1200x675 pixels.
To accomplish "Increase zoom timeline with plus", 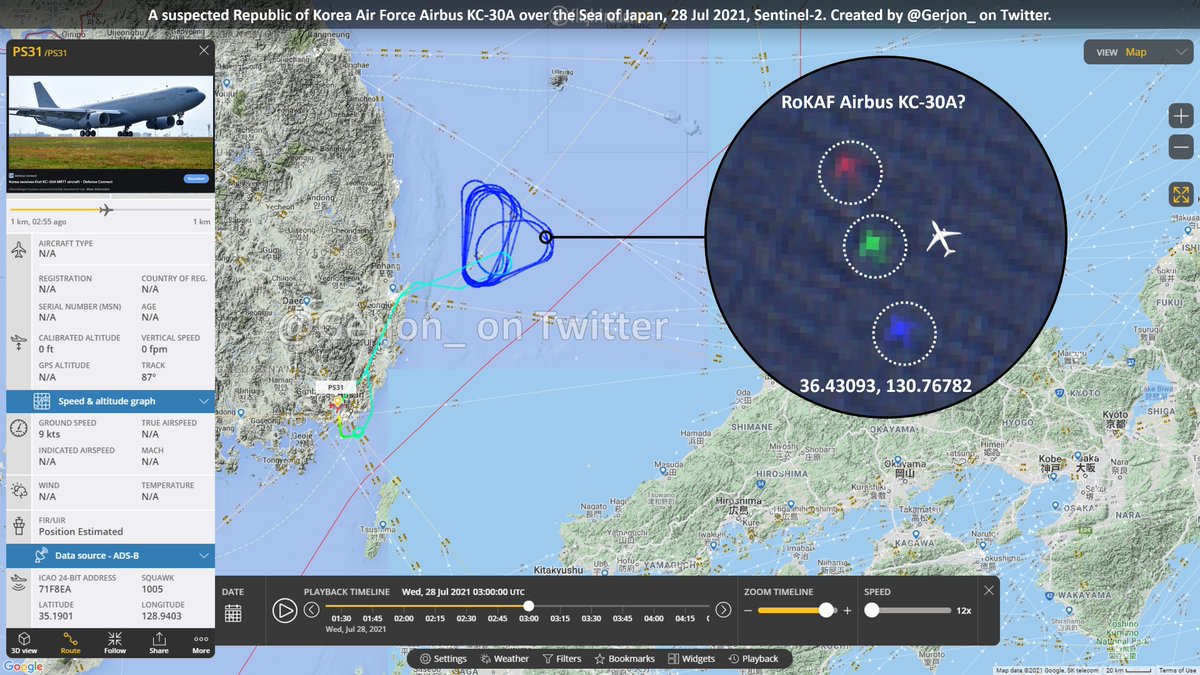I will point(848,610).
